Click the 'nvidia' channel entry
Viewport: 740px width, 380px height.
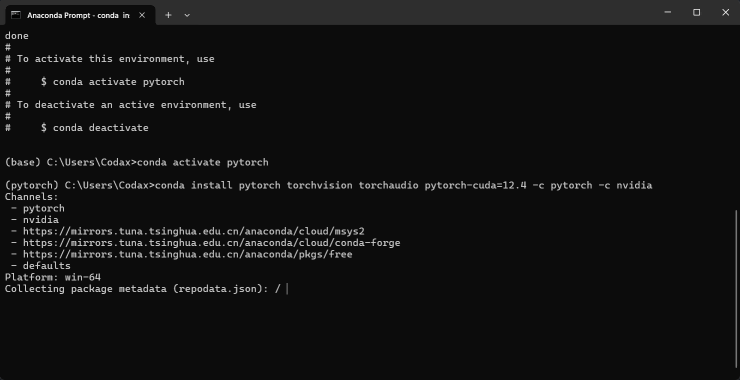pos(41,220)
